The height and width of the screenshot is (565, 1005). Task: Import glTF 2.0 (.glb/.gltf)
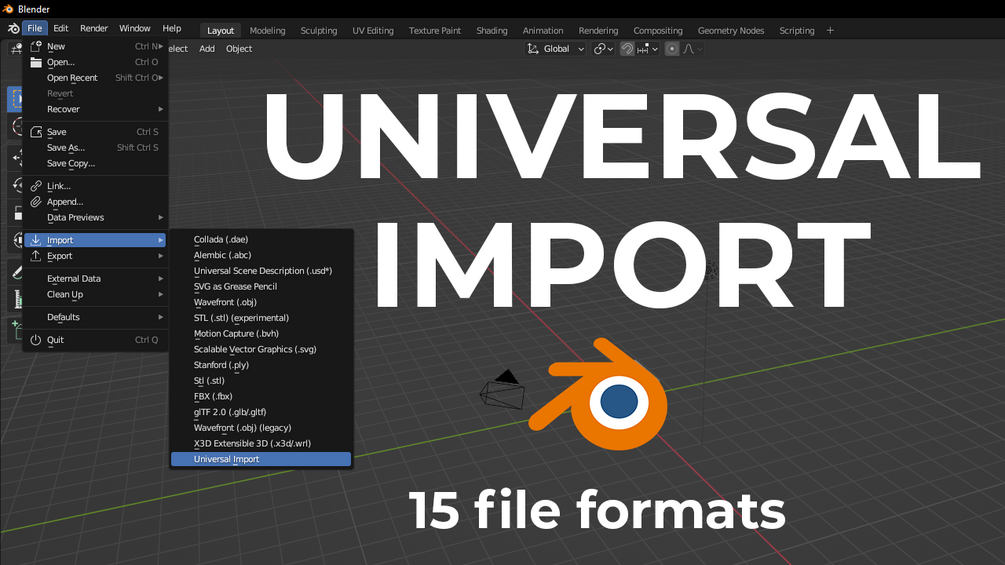point(261,412)
